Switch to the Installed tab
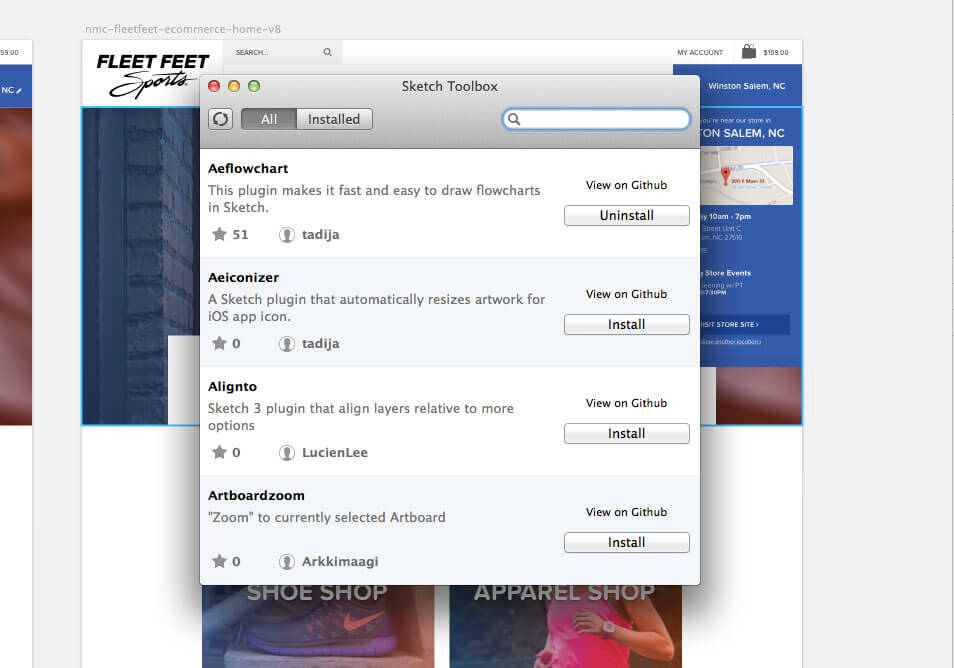954x668 pixels. point(334,118)
